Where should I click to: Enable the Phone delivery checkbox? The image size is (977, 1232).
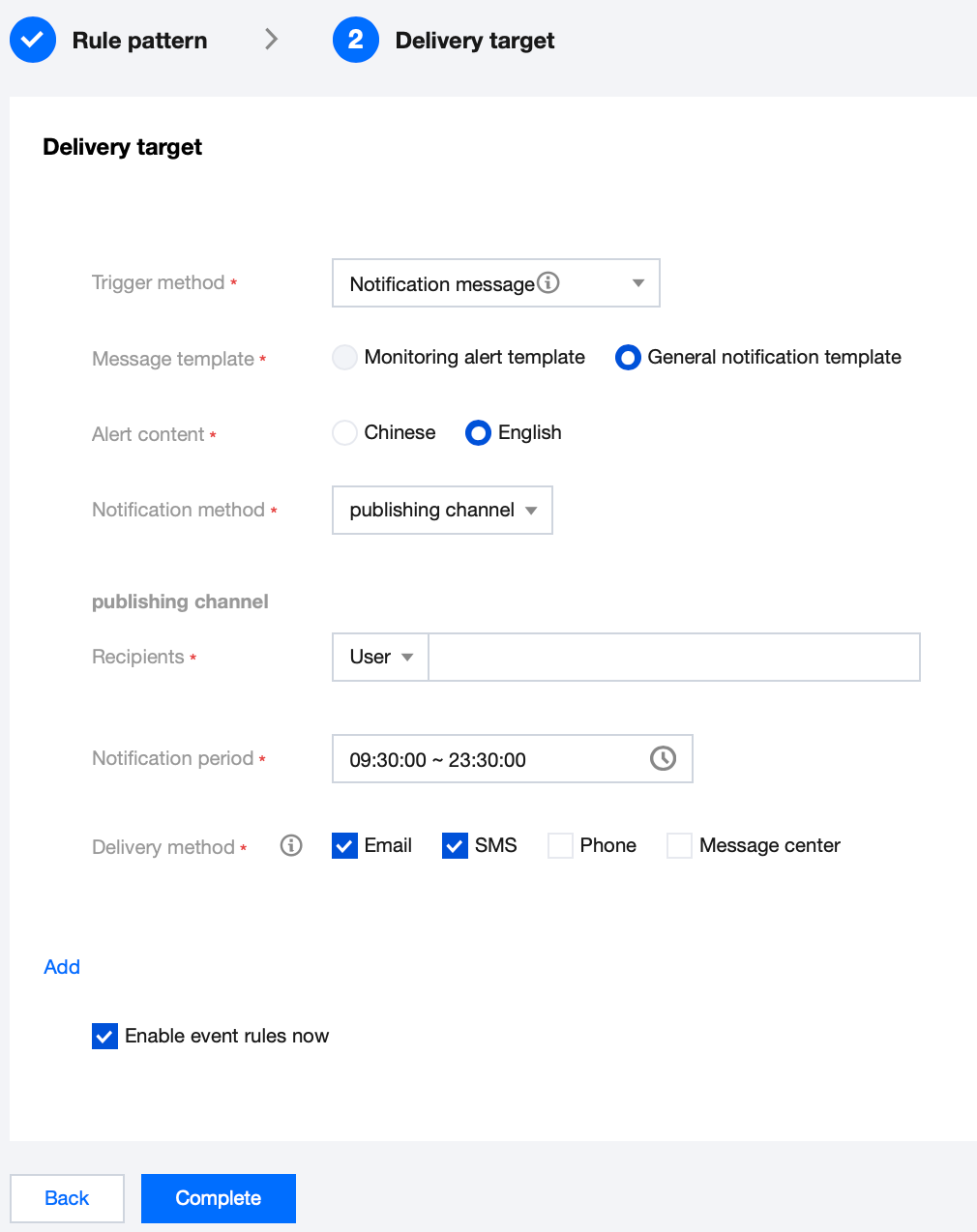tap(561, 846)
